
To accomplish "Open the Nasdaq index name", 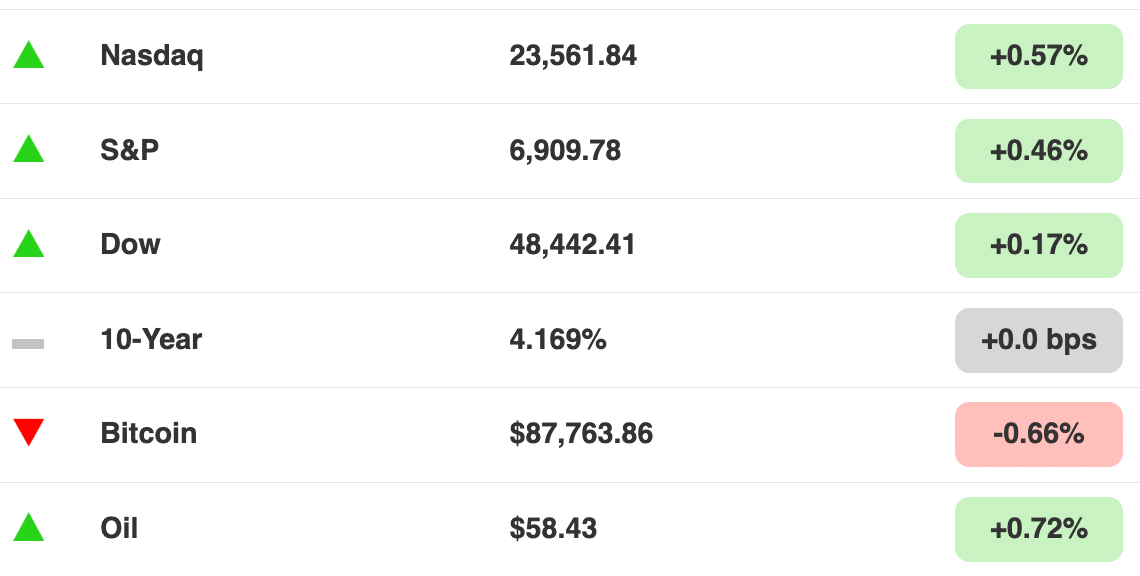I will click(152, 56).
